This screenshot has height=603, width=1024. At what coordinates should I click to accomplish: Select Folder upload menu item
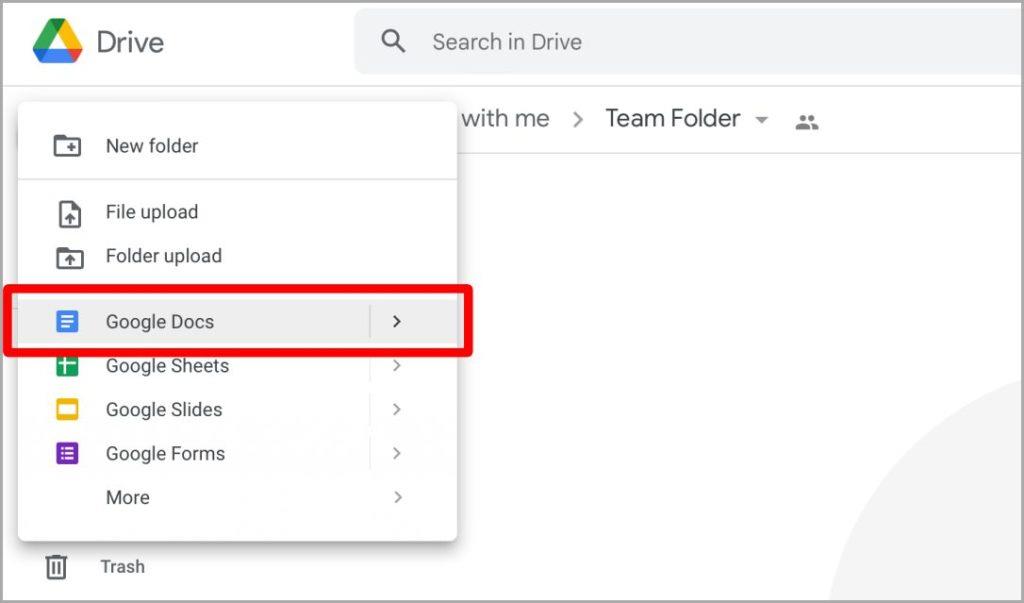[x=237, y=255]
